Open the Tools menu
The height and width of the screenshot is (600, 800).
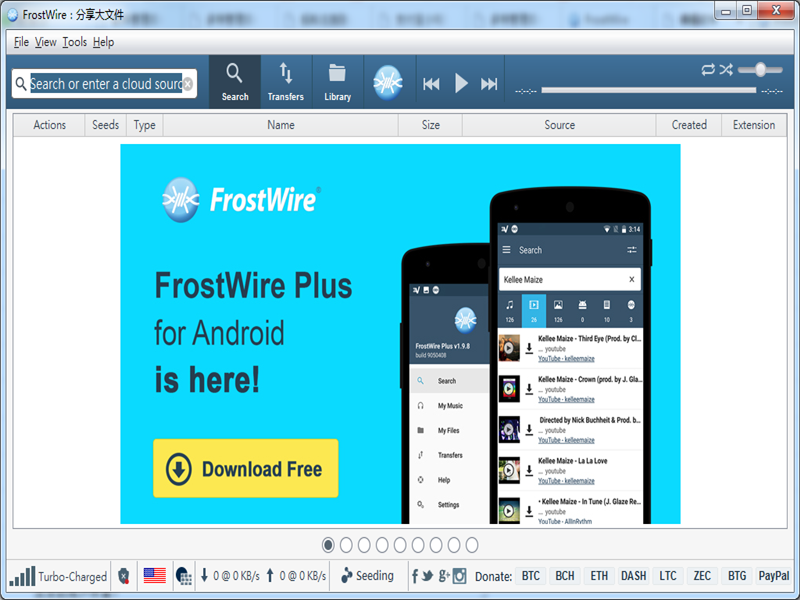pyautogui.click(x=74, y=42)
